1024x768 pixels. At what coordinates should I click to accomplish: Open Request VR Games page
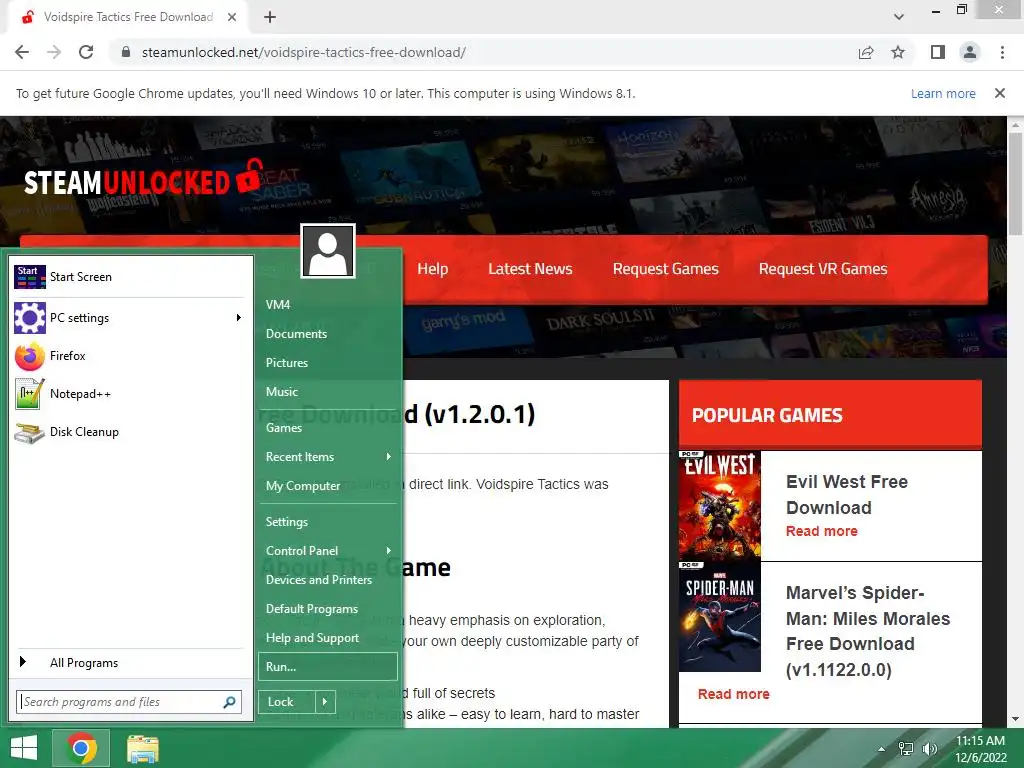[x=823, y=269]
